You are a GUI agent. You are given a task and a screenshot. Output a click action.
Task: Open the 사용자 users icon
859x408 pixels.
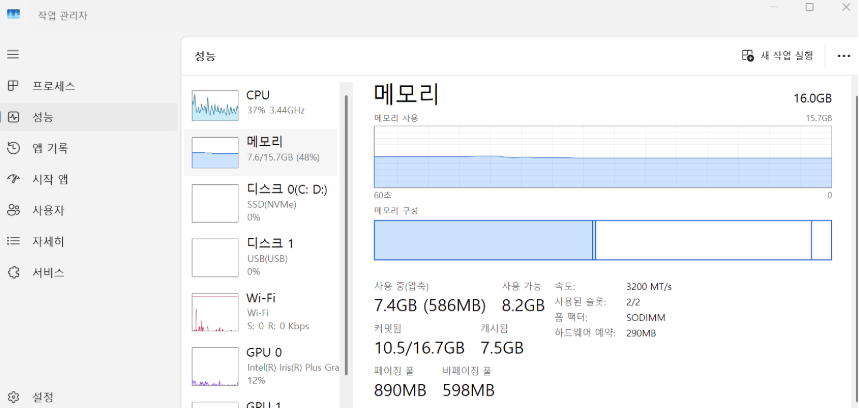pos(13,210)
